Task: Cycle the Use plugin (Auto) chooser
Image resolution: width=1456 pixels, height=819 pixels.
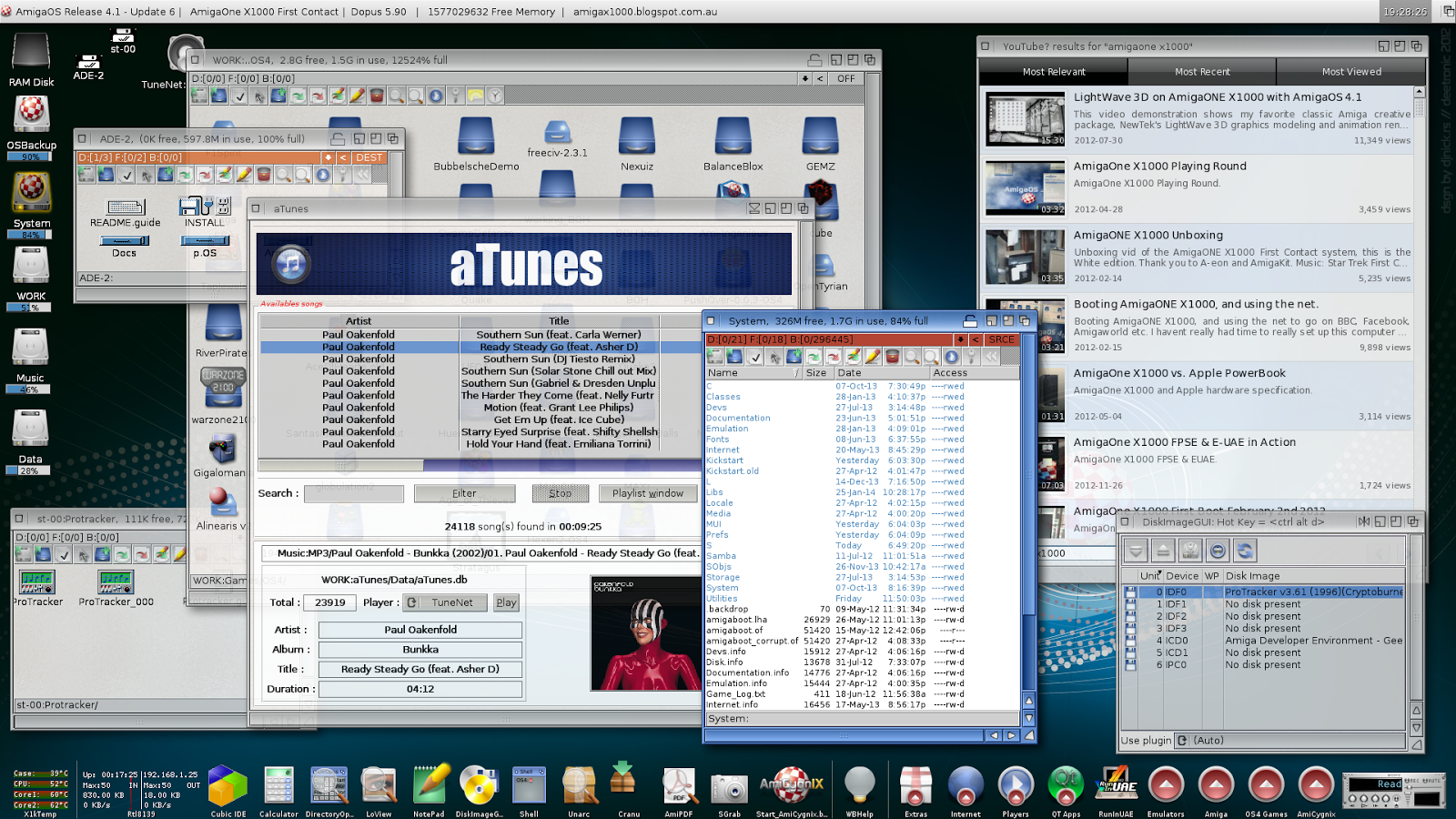Action: point(1182,741)
